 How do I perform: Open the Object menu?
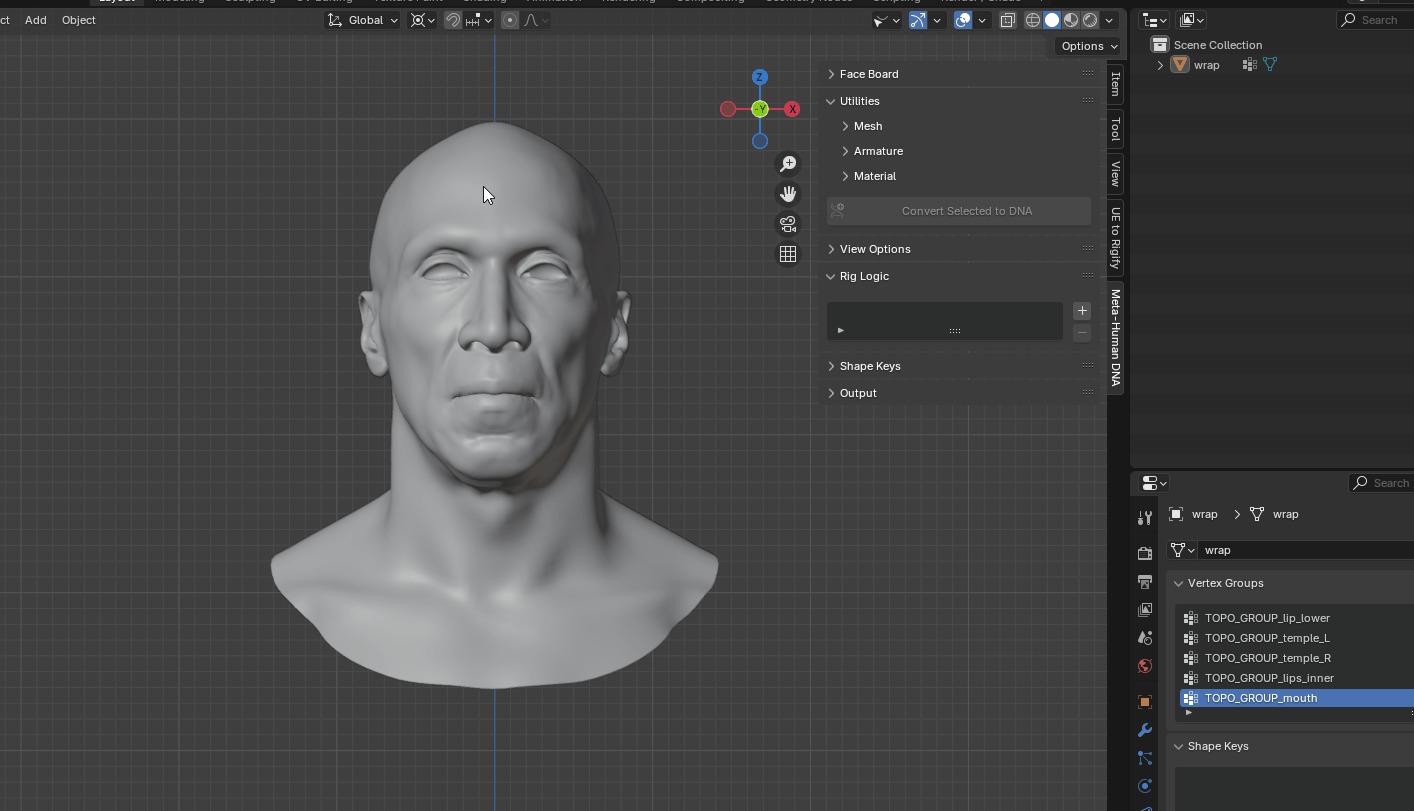click(79, 20)
